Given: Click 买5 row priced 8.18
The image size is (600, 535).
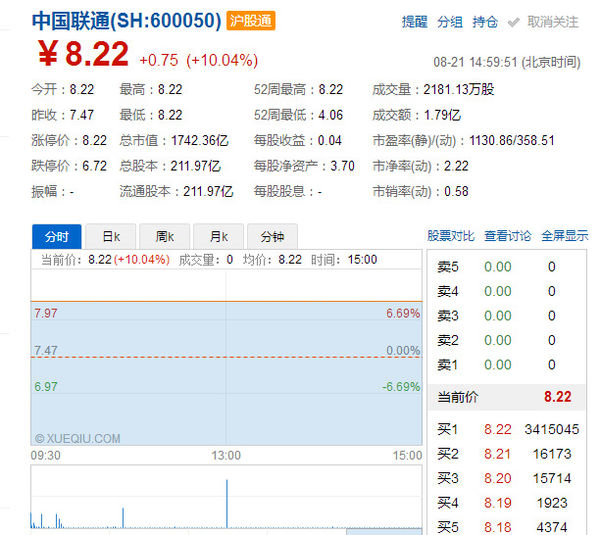Looking at the screenshot, I should pyautogui.click(x=507, y=527).
